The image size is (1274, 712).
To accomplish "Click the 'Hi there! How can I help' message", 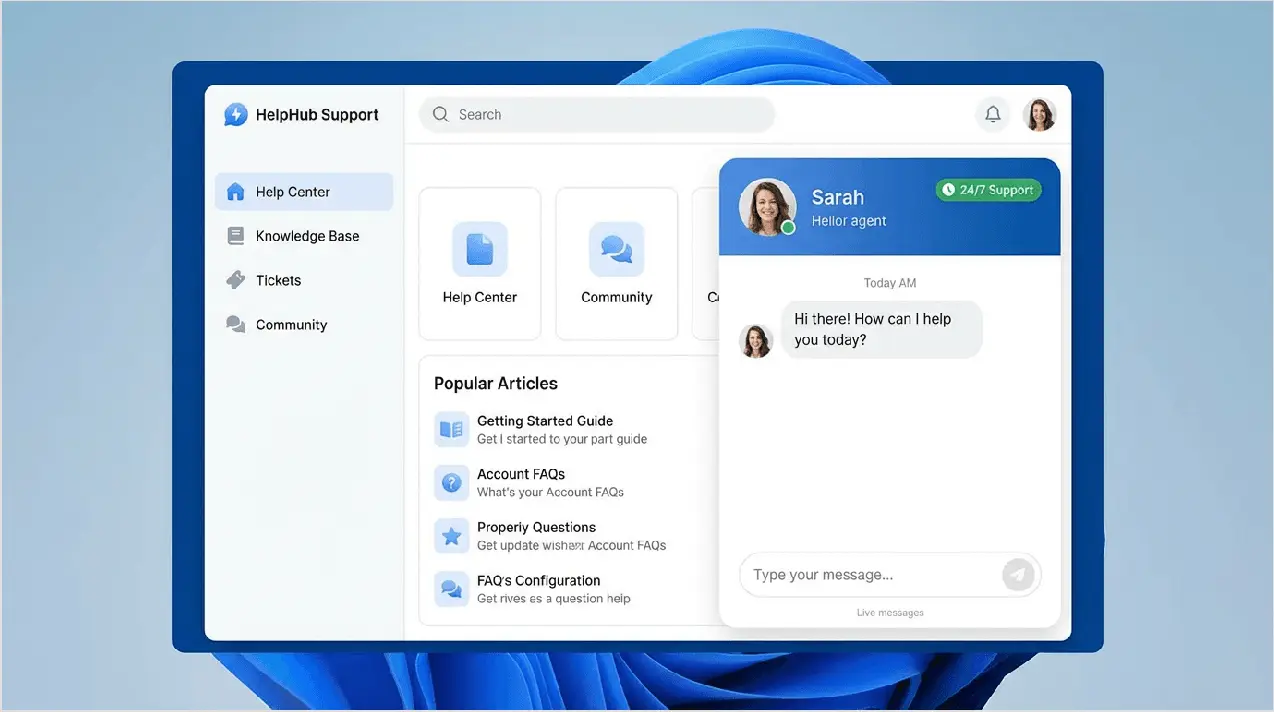I will [881, 329].
